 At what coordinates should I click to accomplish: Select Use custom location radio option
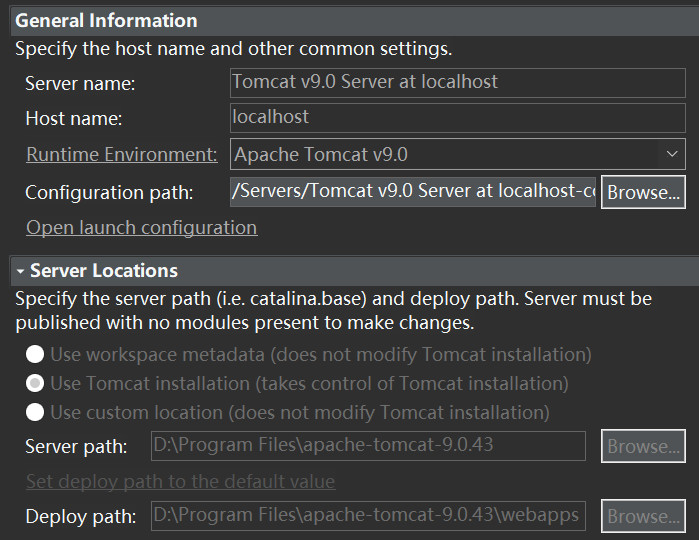[35, 412]
